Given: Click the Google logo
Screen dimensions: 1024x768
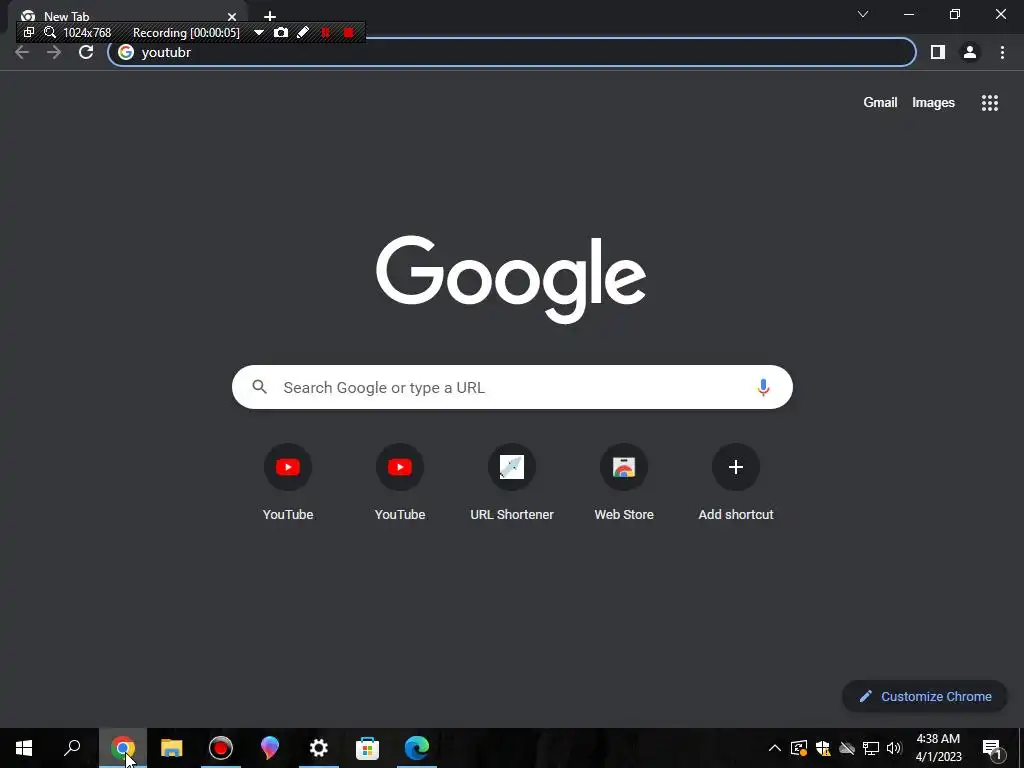Looking at the screenshot, I should tap(511, 279).
